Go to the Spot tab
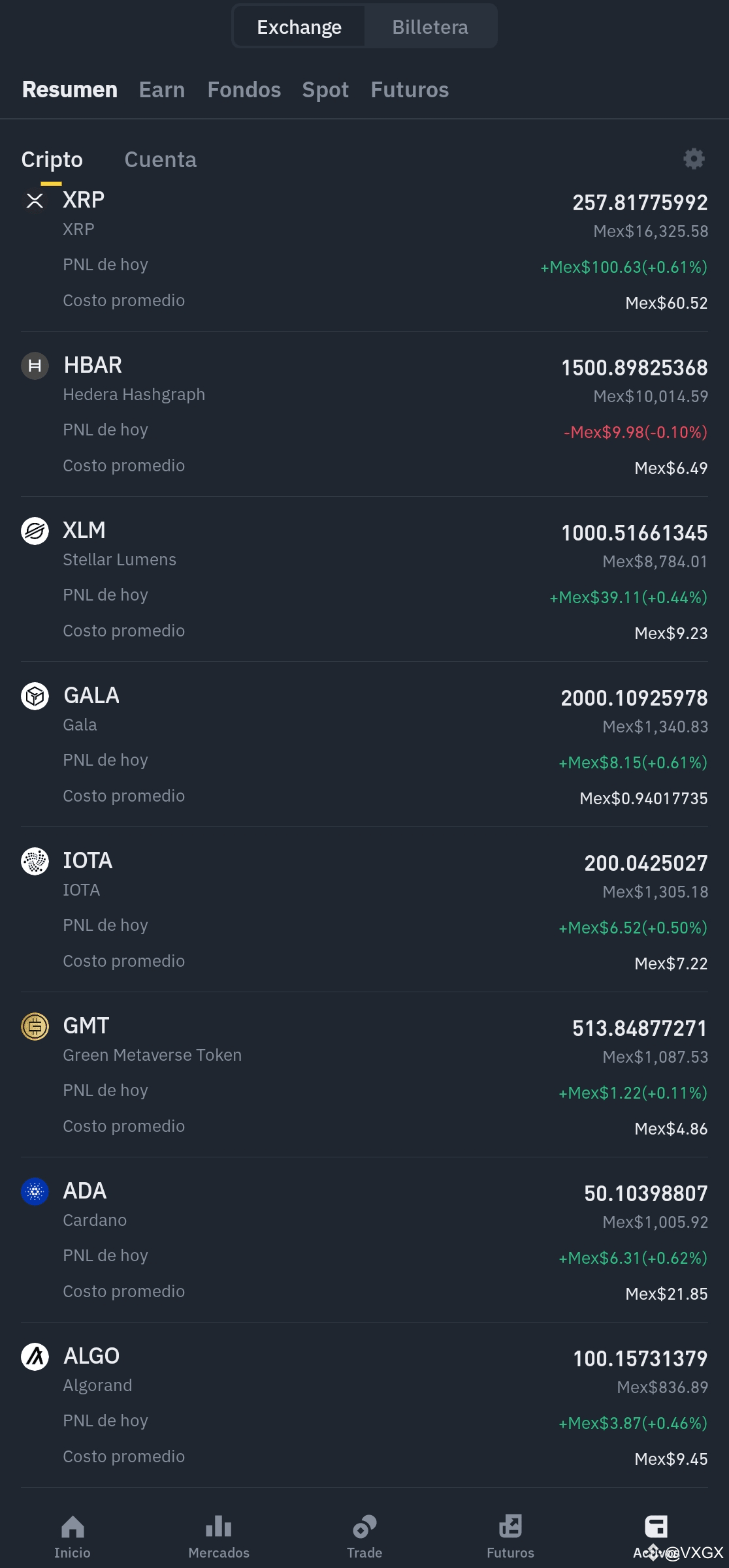 [325, 89]
